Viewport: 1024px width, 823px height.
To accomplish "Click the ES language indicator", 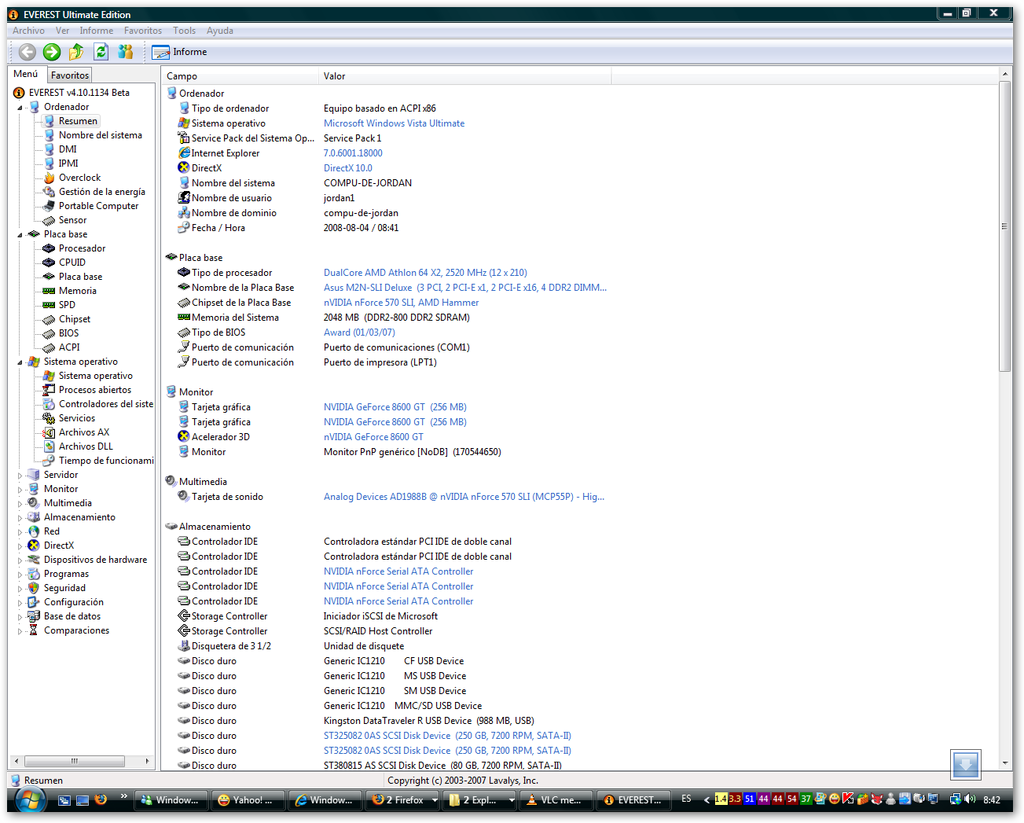I will click(686, 799).
